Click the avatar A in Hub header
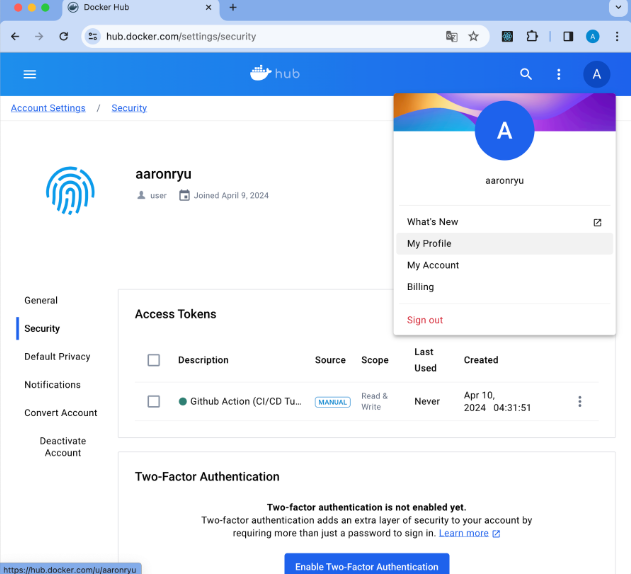 click(x=596, y=74)
